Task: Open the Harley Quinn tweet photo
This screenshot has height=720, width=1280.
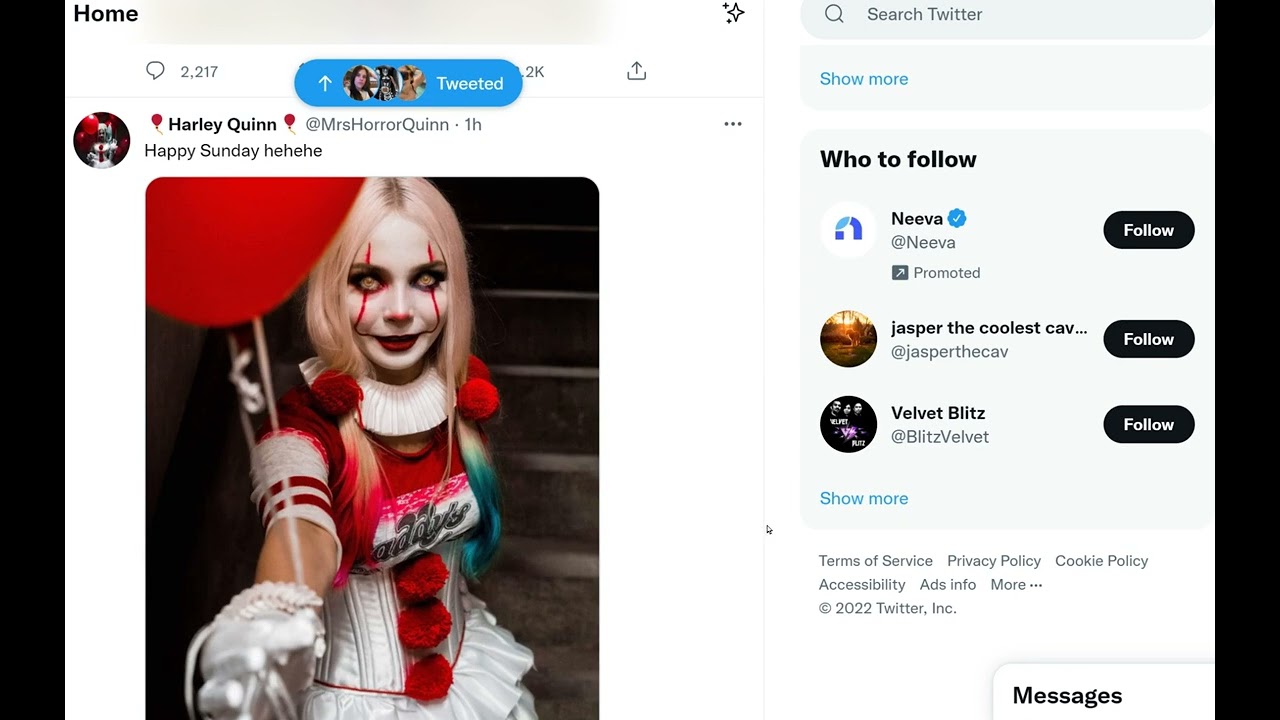Action: (x=372, y=448)
